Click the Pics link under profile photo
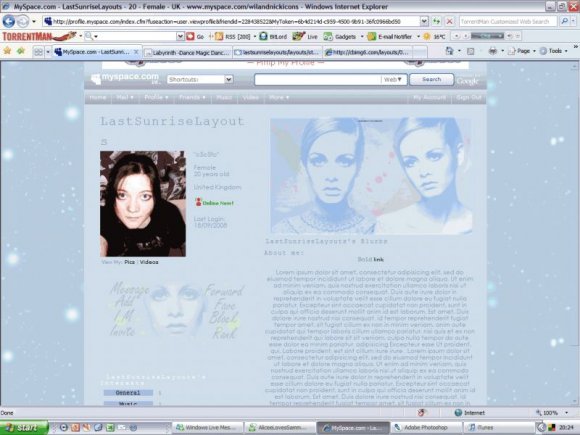Viewport: 580px width, 435px height. point(129,262)
